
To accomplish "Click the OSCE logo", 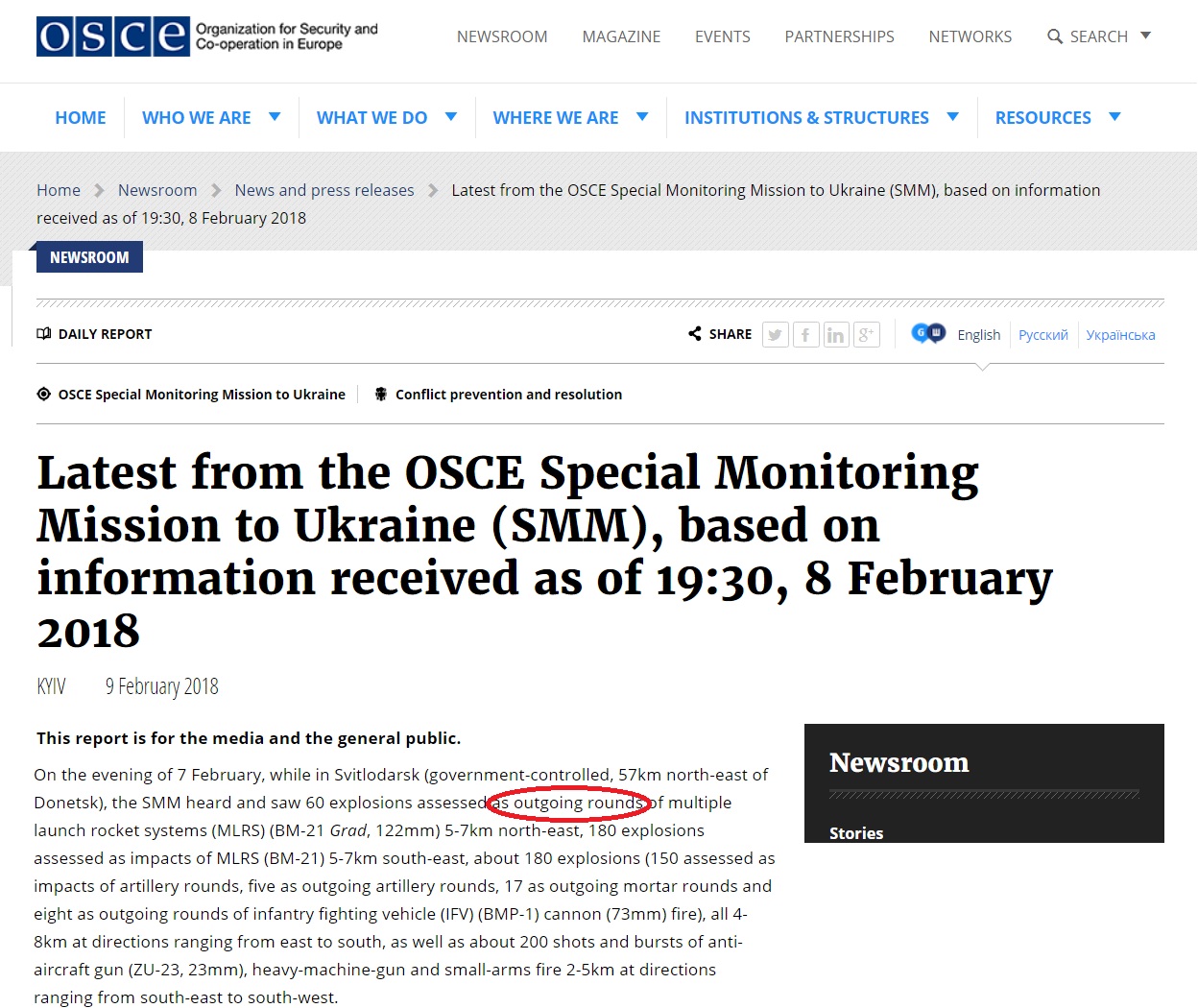I will click(112, 36).
